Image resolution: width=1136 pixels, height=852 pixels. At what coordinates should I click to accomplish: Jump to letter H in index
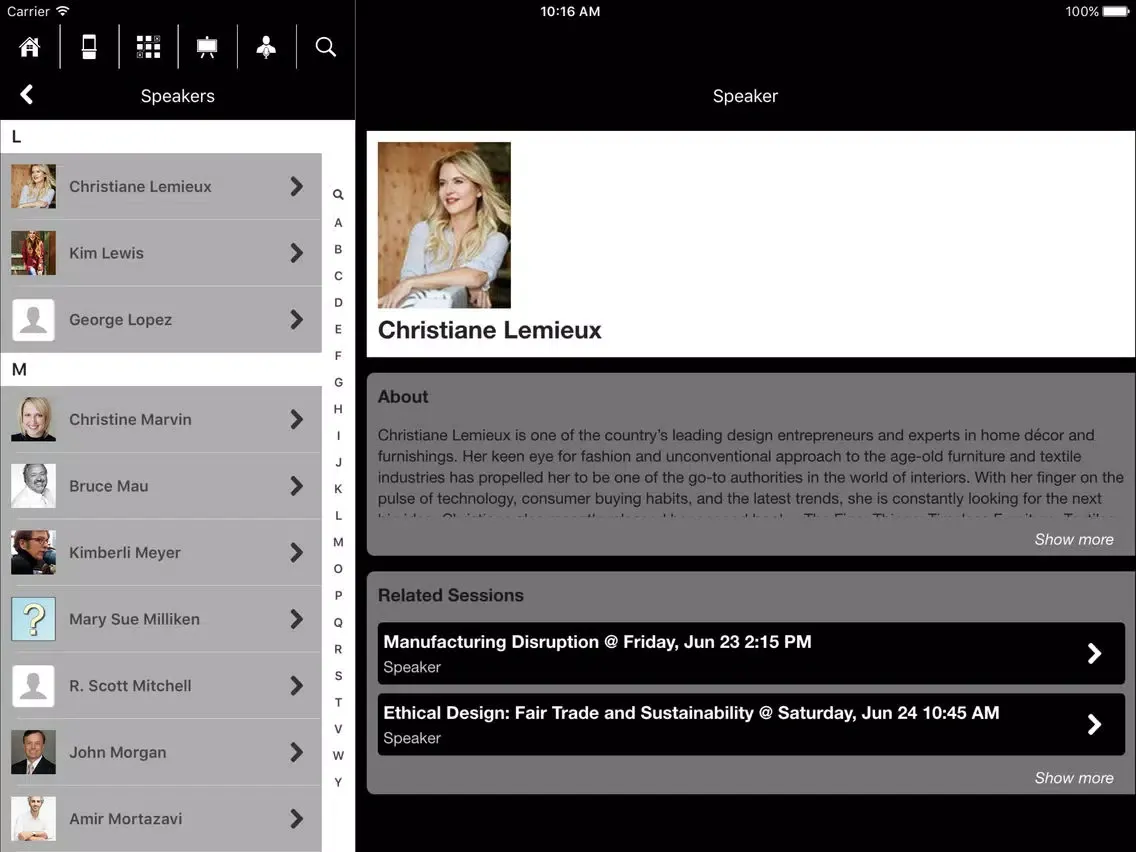(338, 409)
